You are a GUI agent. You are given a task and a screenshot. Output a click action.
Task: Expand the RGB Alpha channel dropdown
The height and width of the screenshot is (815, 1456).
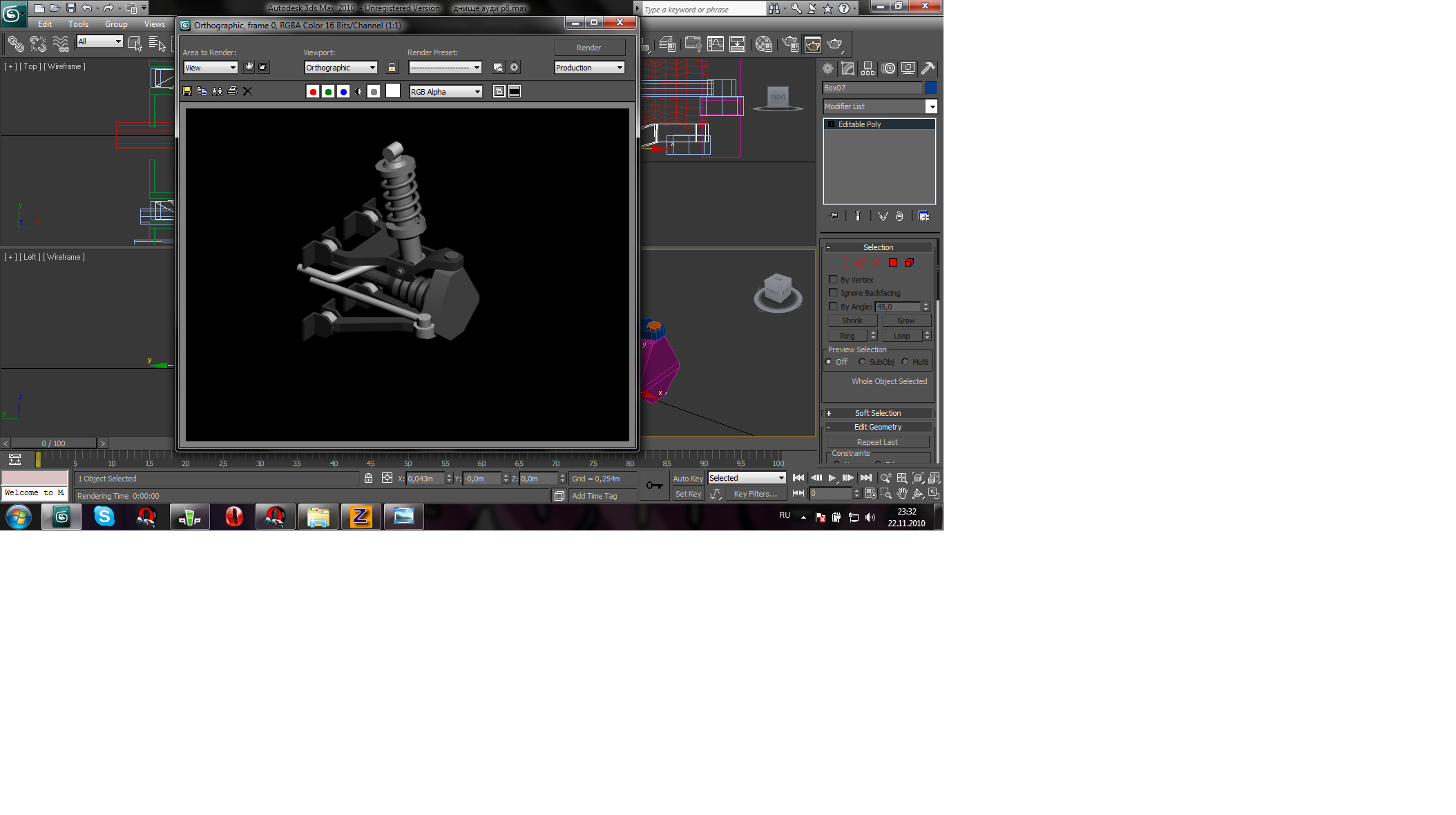tap(446, 92)
